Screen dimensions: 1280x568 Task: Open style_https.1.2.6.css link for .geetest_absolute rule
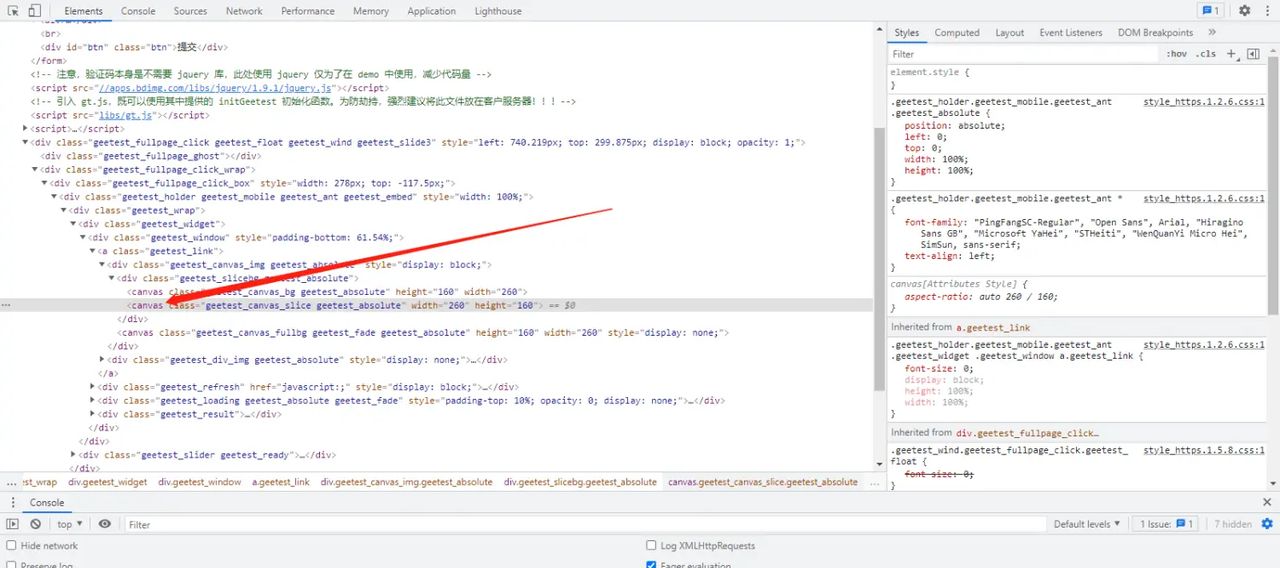click(x=1204, y=102)
